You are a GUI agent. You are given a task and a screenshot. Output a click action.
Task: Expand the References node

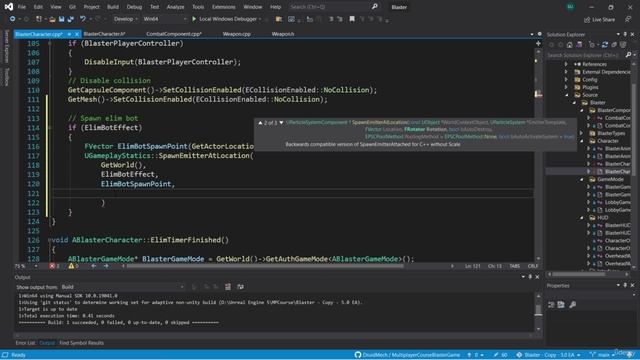[x=566, y=64]
